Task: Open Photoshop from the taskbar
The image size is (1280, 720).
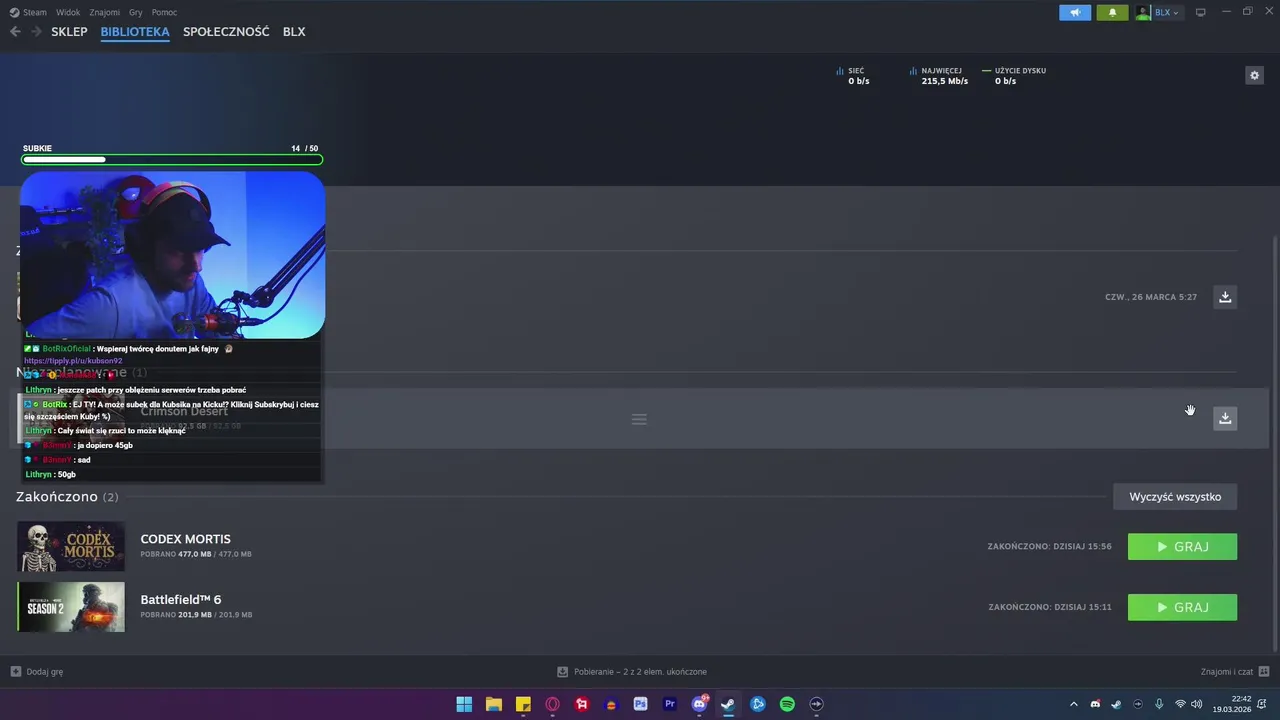Action: [x=641, y=704]
